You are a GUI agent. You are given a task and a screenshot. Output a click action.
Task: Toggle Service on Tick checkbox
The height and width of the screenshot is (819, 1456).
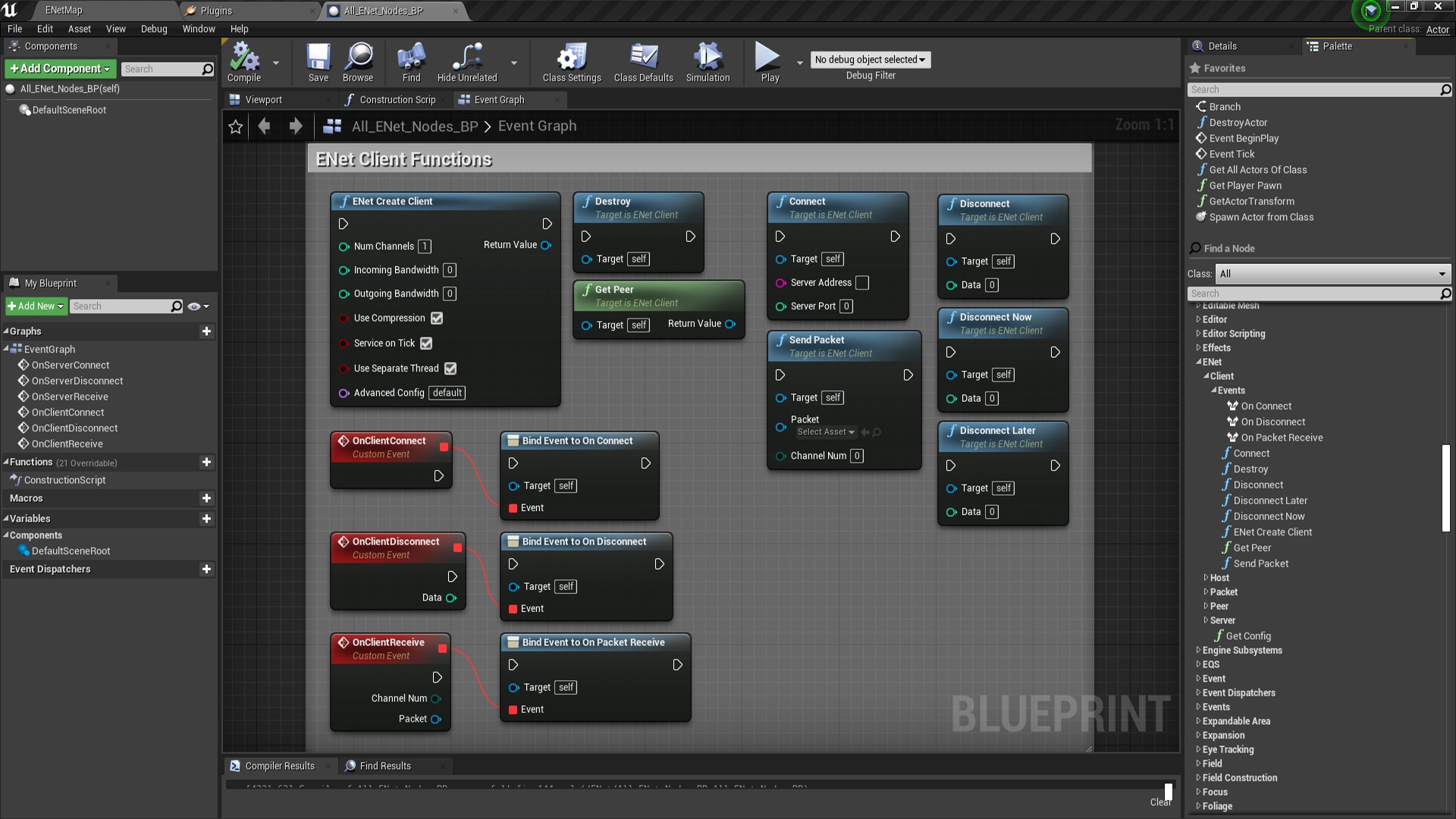coord(426,344)
